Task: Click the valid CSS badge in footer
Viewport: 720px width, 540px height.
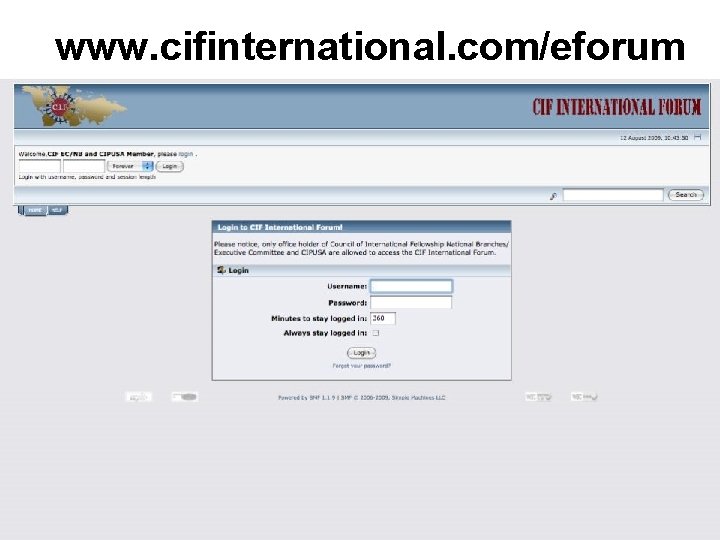Action: click(x=584, y=397)
